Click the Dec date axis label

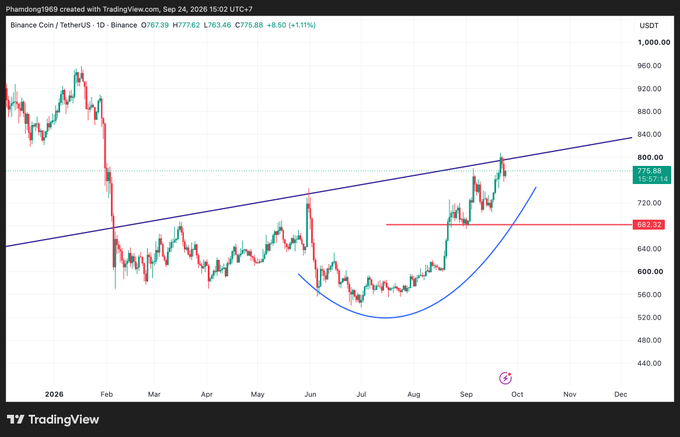(621, 395)
